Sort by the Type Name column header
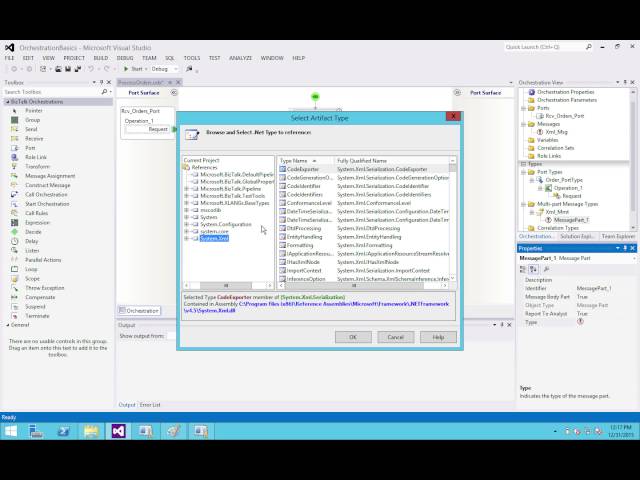 pos(306,161)
